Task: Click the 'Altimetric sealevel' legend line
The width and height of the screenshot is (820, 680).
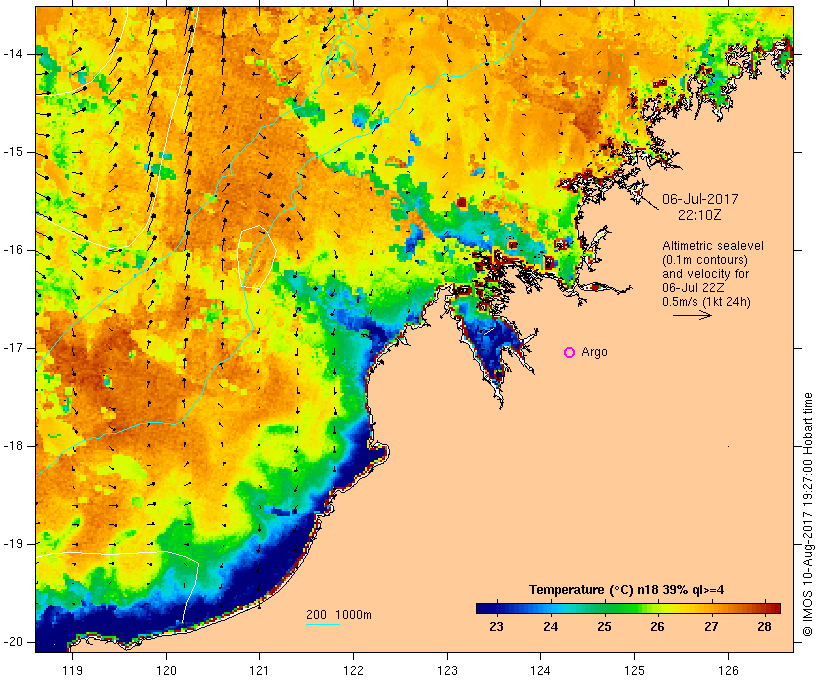Action: 713,246
